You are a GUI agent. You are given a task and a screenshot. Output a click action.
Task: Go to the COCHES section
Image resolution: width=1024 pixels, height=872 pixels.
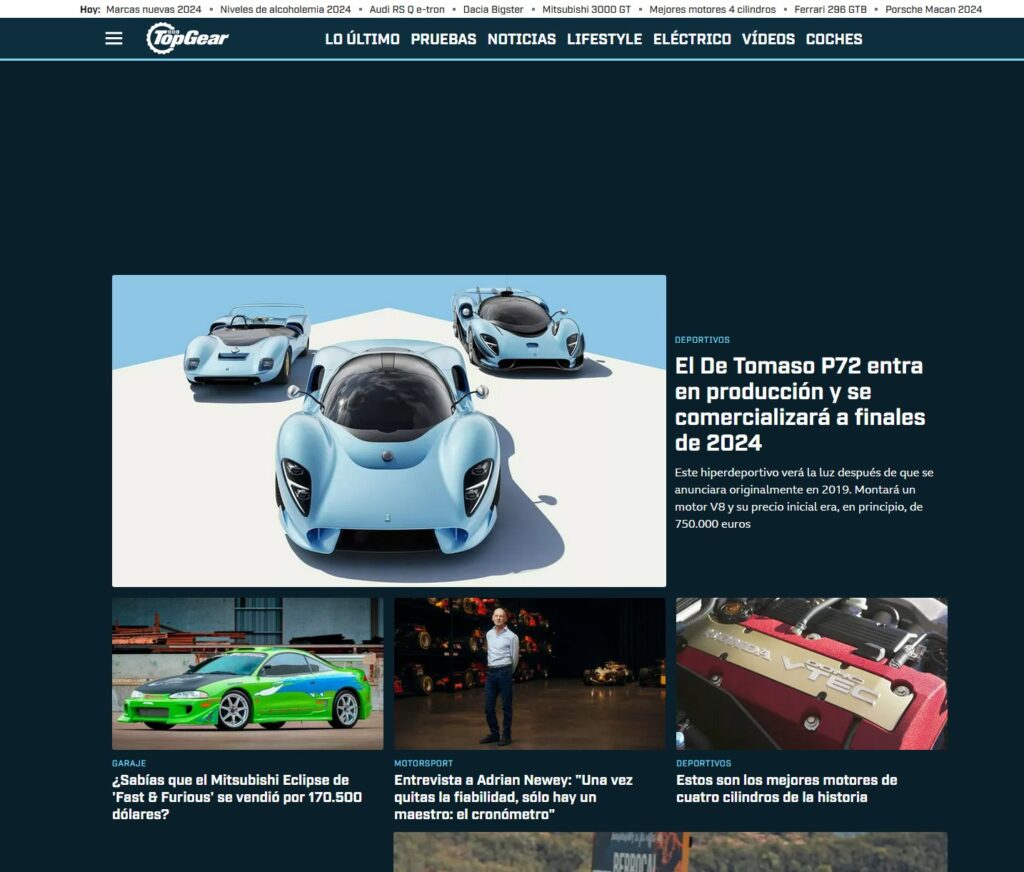834,39
